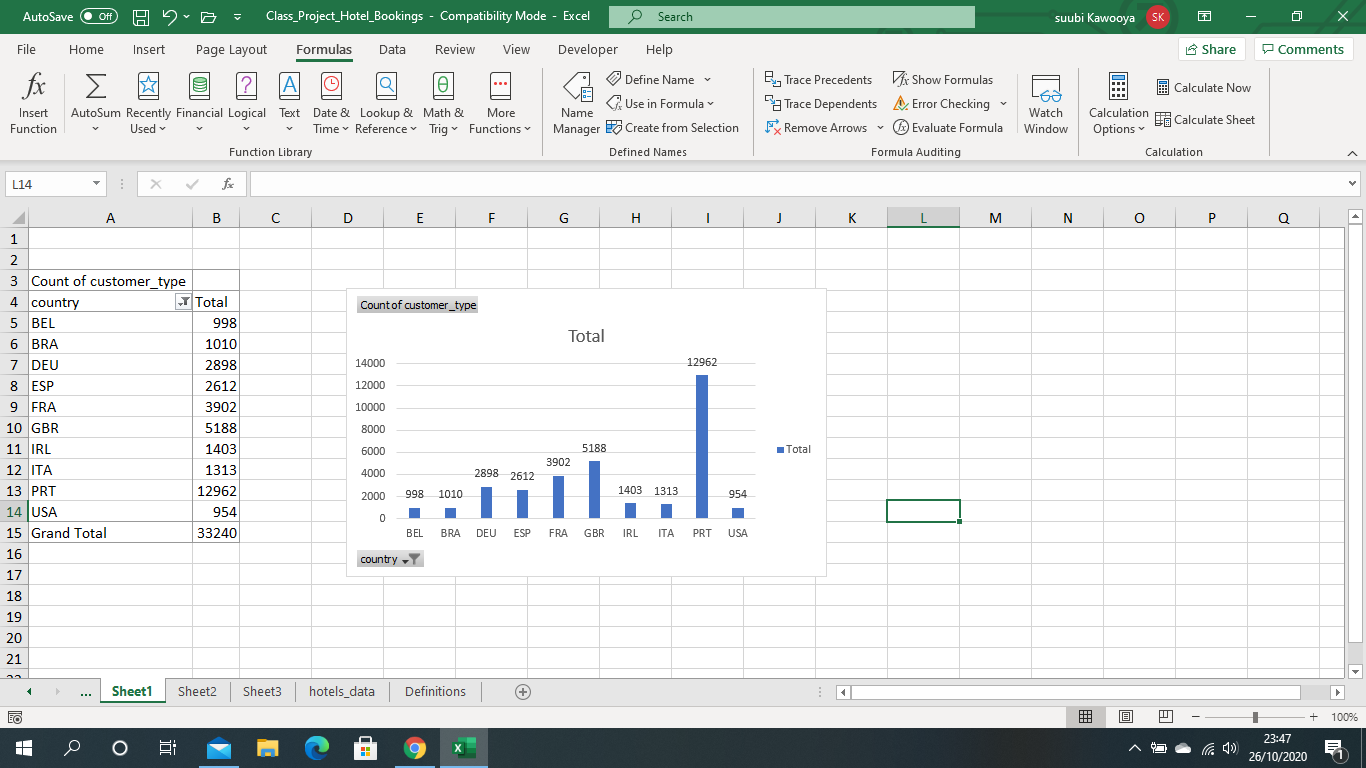
Task: Open Chrome from the taskbar
Action: click(x=414, y=748)
